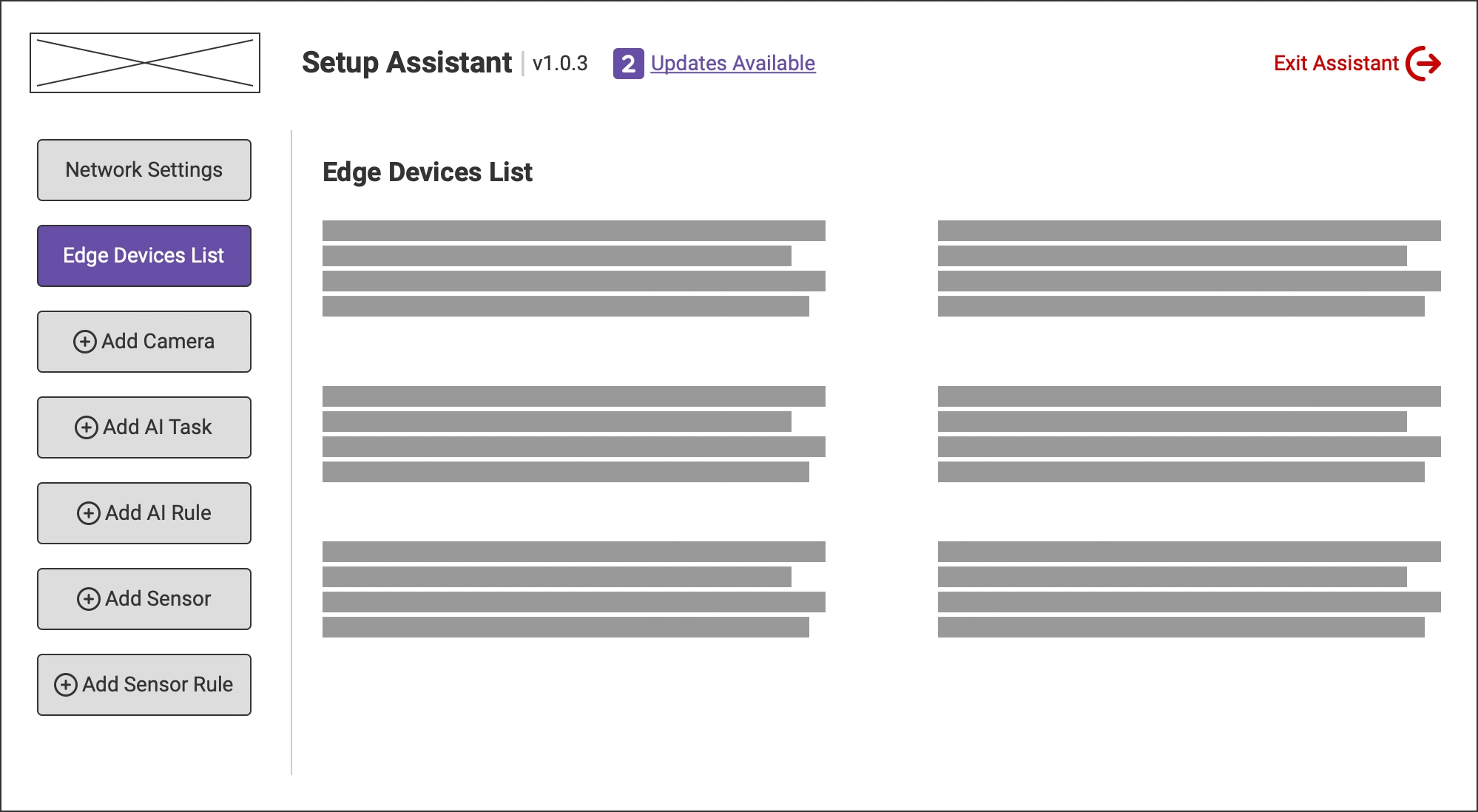This screenshot has width=1478, height=812.
Task: Click the first placeholder row in left column
Action: tap(574, 230)
